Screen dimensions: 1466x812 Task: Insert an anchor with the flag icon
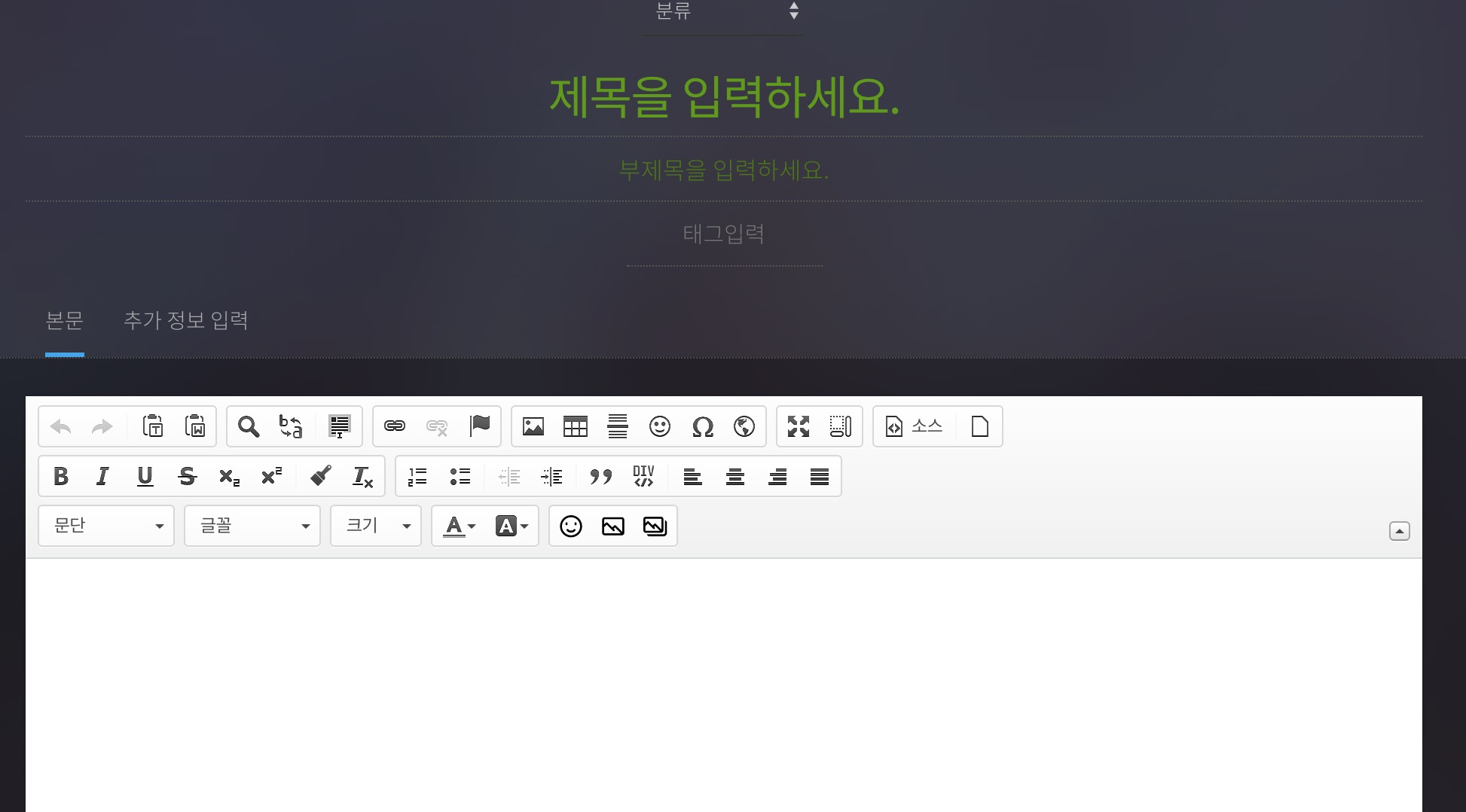coord(479,426)
